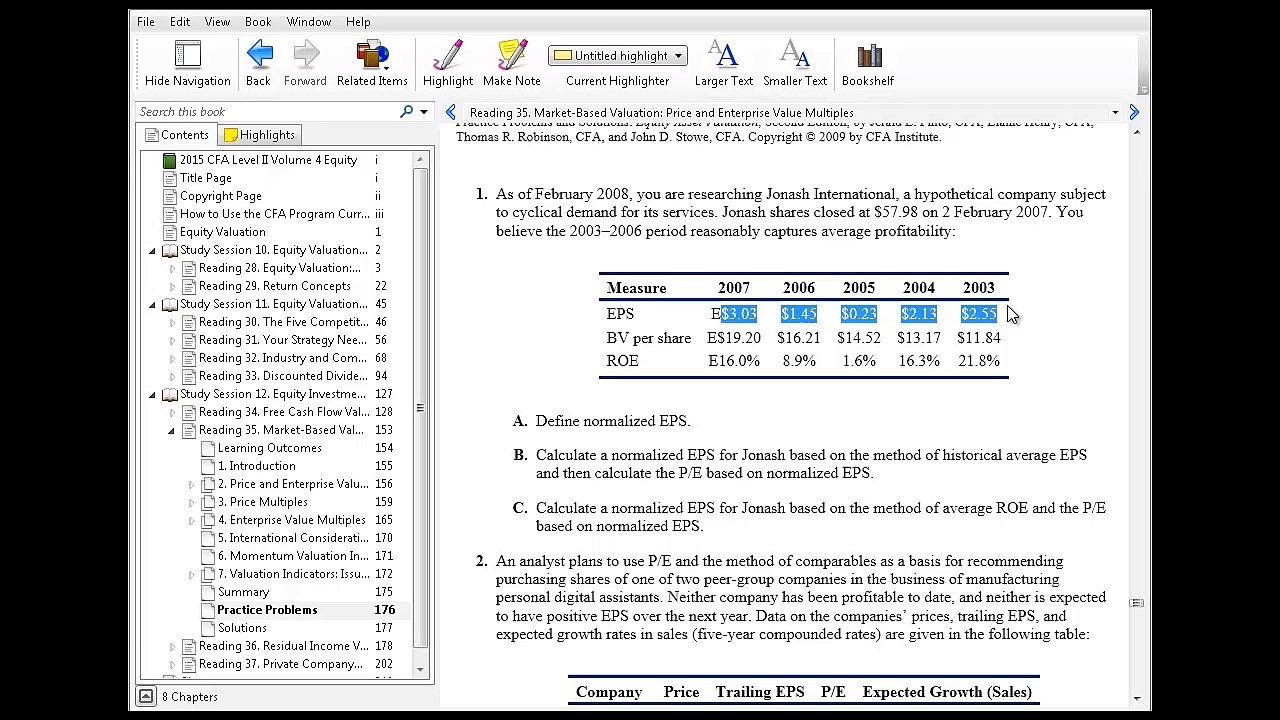Click the search magnifier icon
1280x720 pixels.
click(406, 112)
